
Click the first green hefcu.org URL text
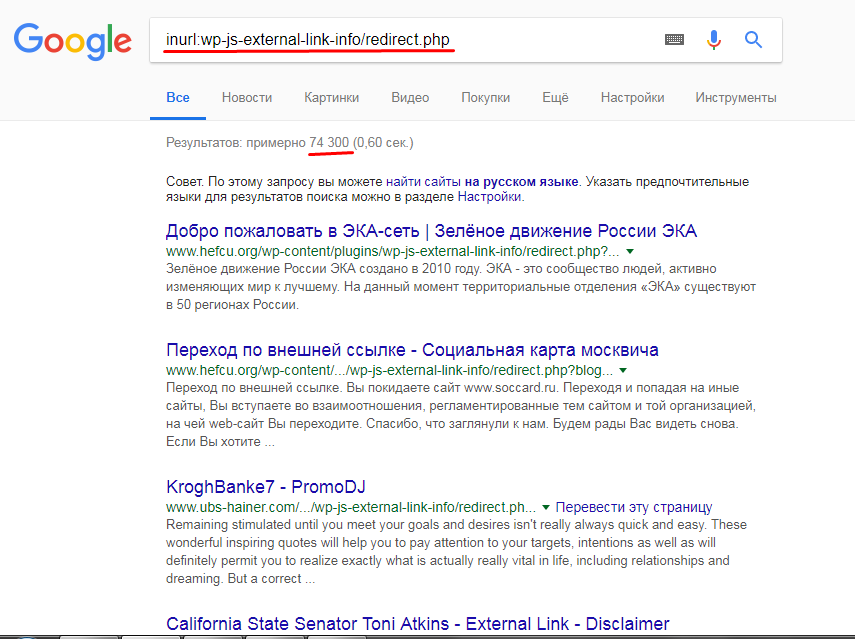pyautogui.click(x=393, y=251)
